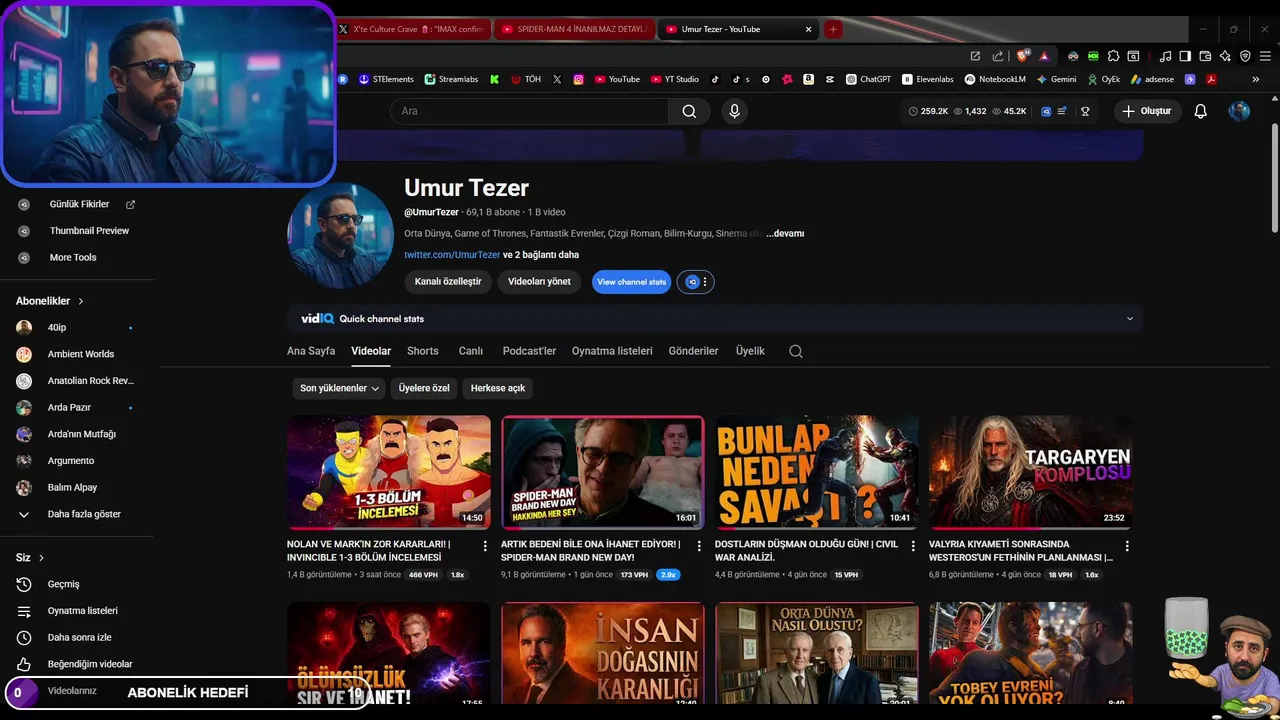Open the ChatGPT bookmark
The height and width of the screenshot is (720, 1280).
click(x=868, y=79)
